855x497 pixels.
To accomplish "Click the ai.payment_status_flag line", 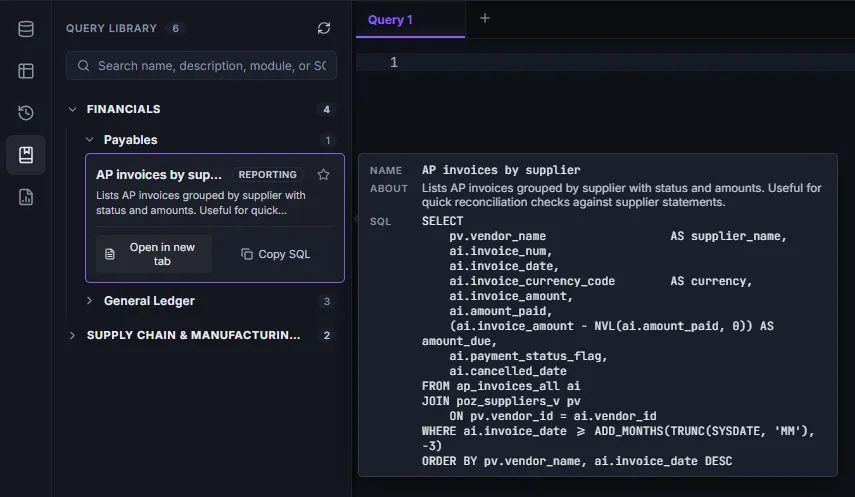I will pos(528,356).
